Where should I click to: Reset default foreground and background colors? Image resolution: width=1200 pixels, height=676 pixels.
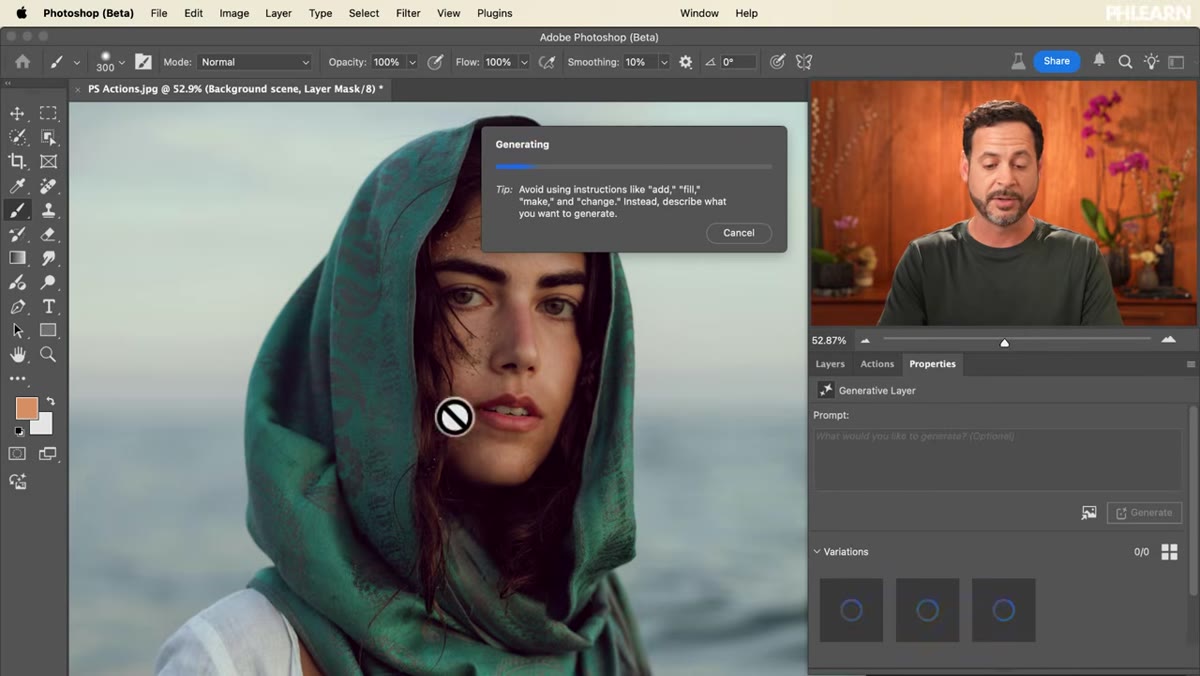tap(17, 431)
